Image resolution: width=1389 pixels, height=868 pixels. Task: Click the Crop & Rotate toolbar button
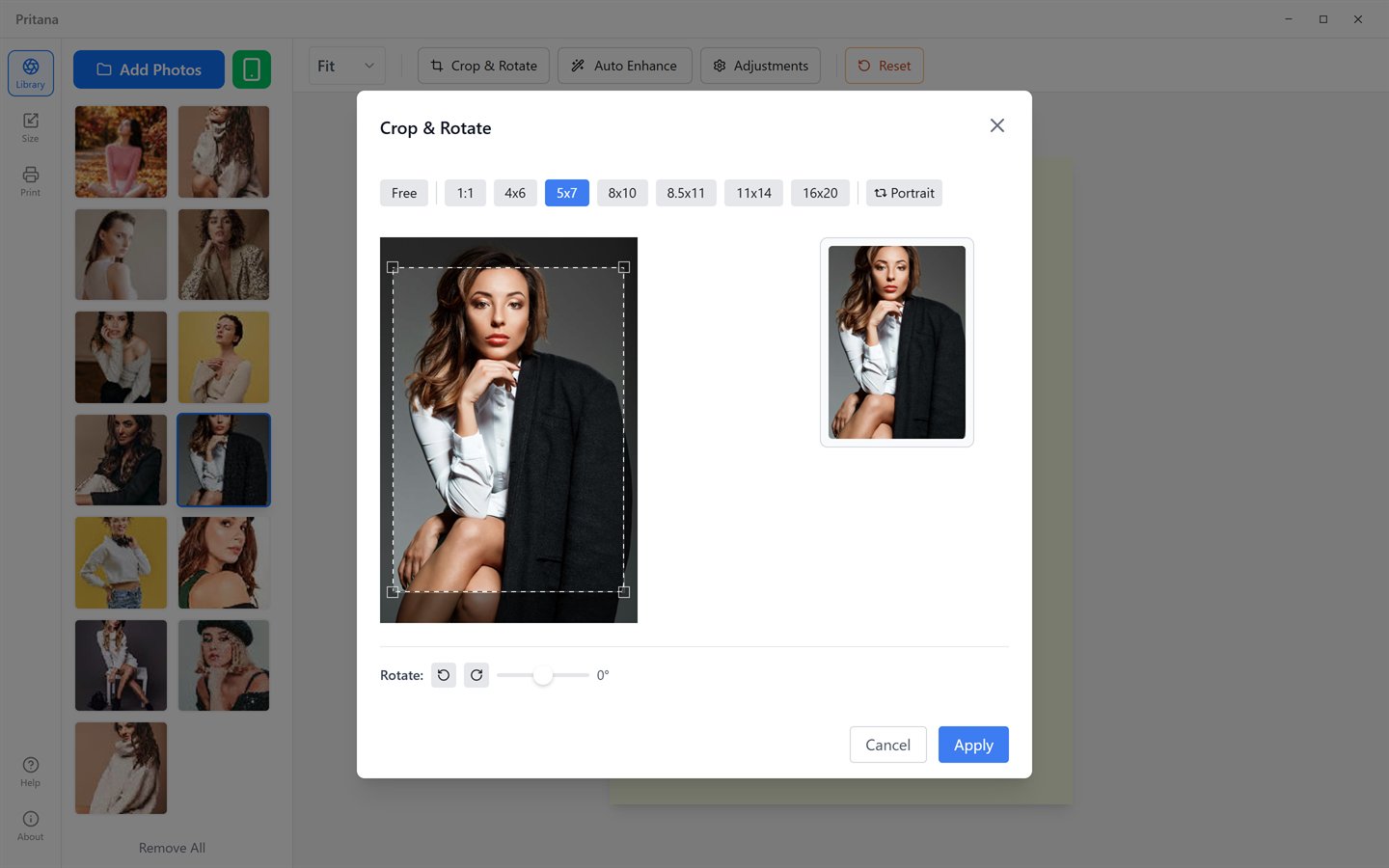click(483, 66)
